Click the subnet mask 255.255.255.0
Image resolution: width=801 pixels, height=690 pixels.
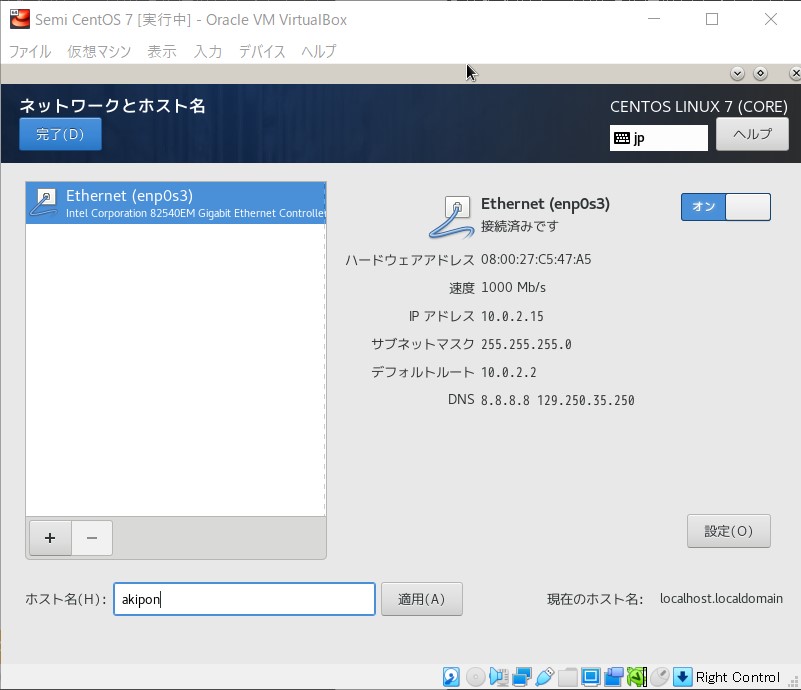526,344
